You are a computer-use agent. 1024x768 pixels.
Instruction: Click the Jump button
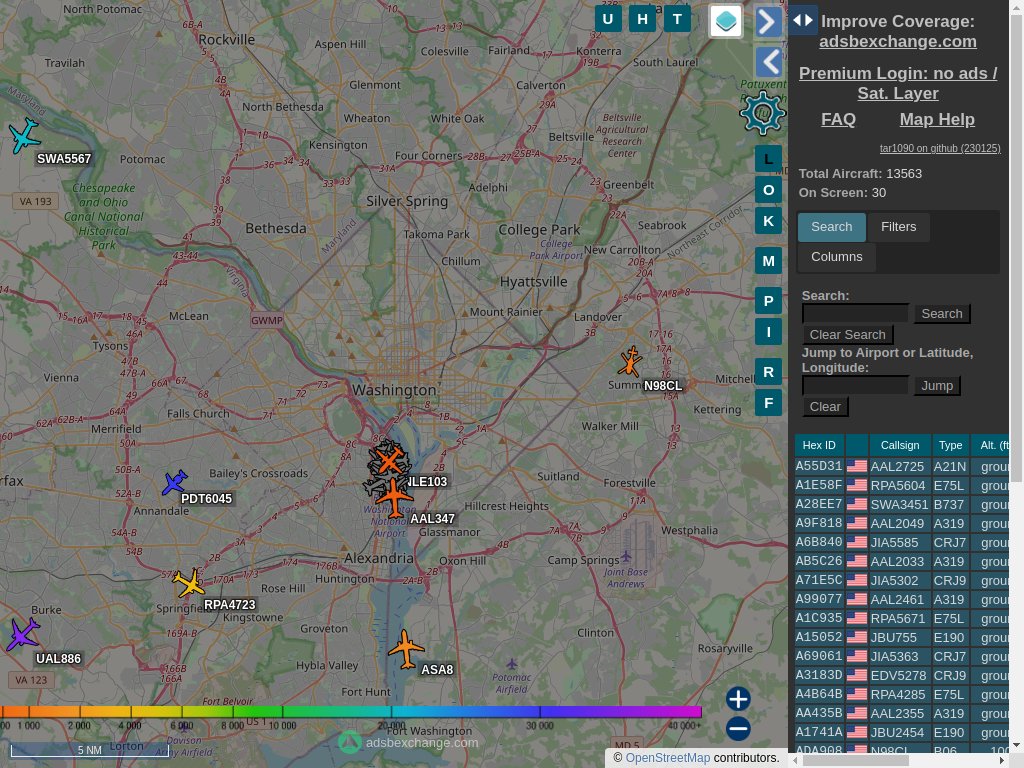(x=937, y=385)
